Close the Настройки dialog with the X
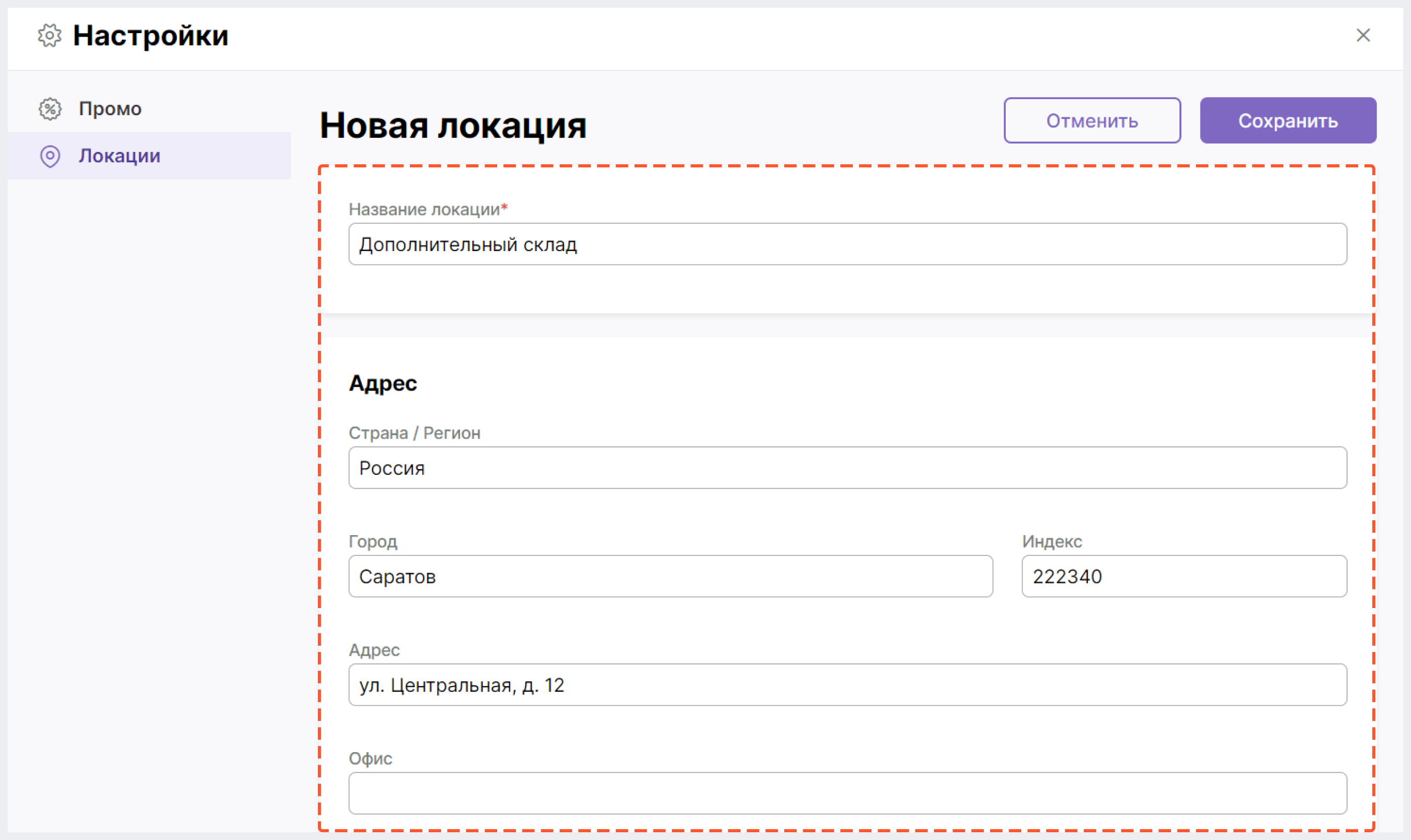 click(x=1363, y=35)
